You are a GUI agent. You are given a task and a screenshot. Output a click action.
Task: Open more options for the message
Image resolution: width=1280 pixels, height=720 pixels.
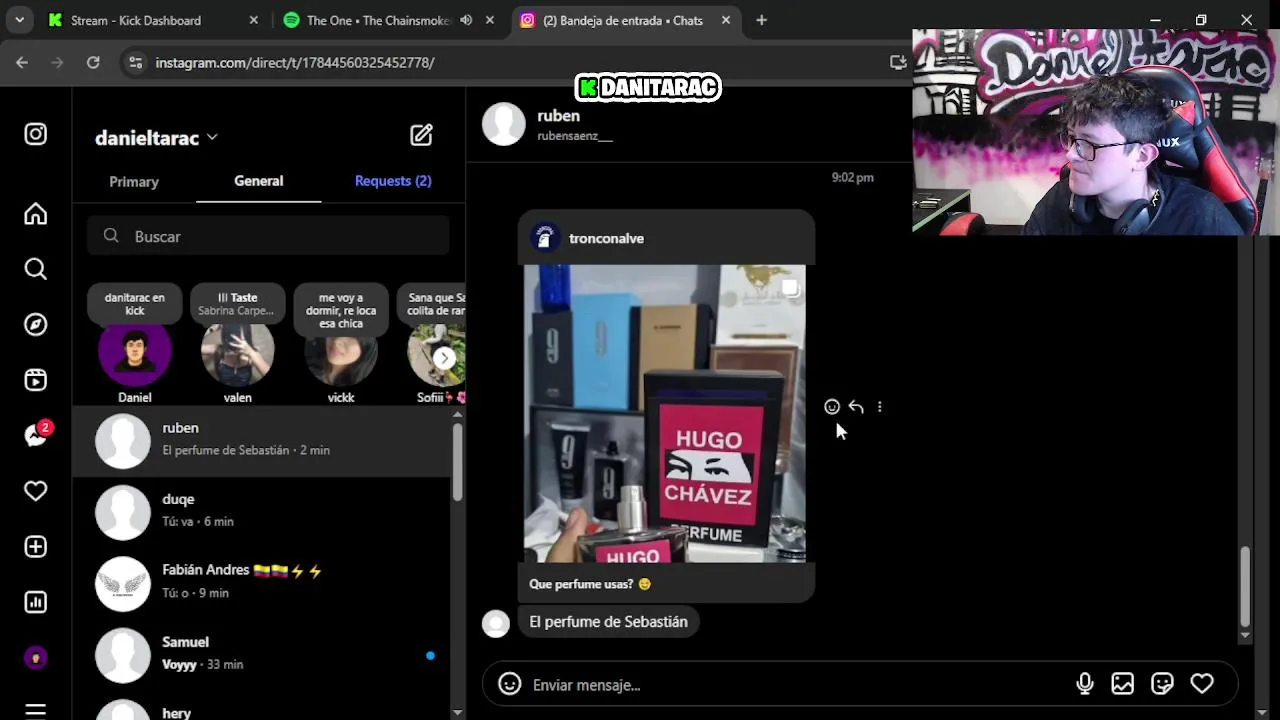point(880,407)
